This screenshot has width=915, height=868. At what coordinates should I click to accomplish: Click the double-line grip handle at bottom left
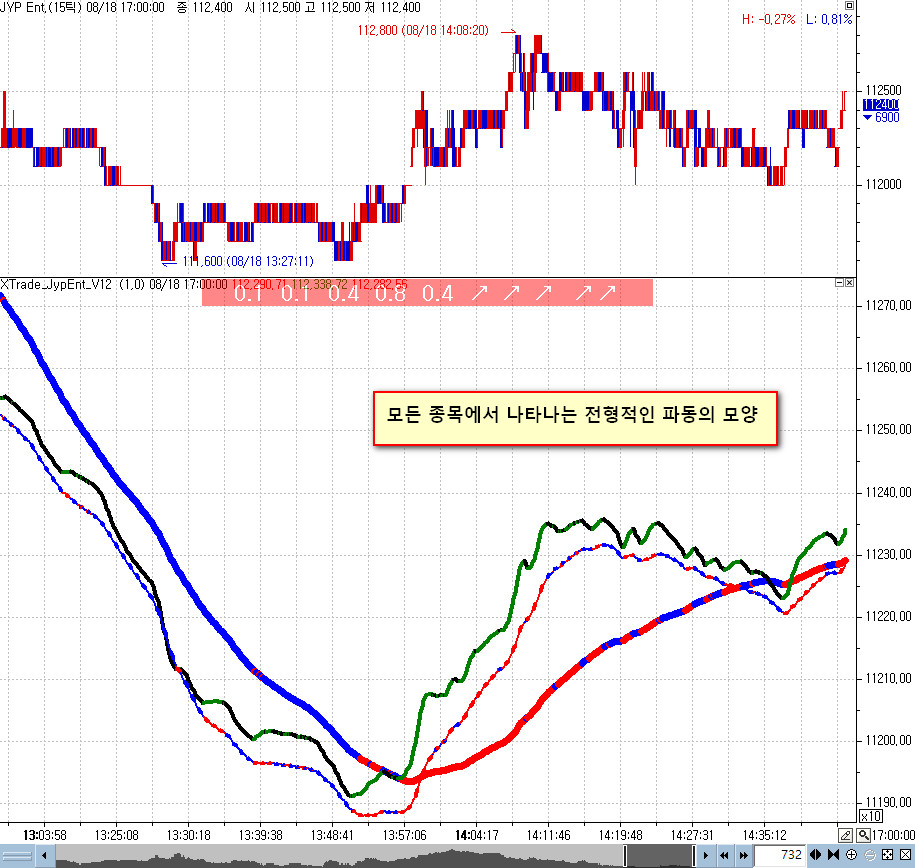(18, 856)
